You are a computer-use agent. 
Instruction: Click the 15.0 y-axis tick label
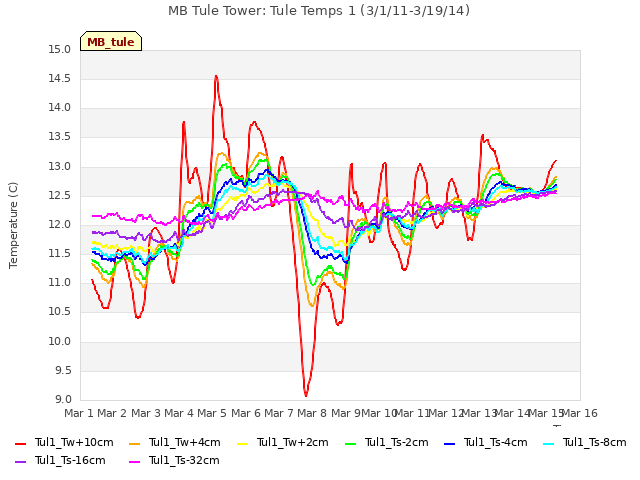pos(60,50)
